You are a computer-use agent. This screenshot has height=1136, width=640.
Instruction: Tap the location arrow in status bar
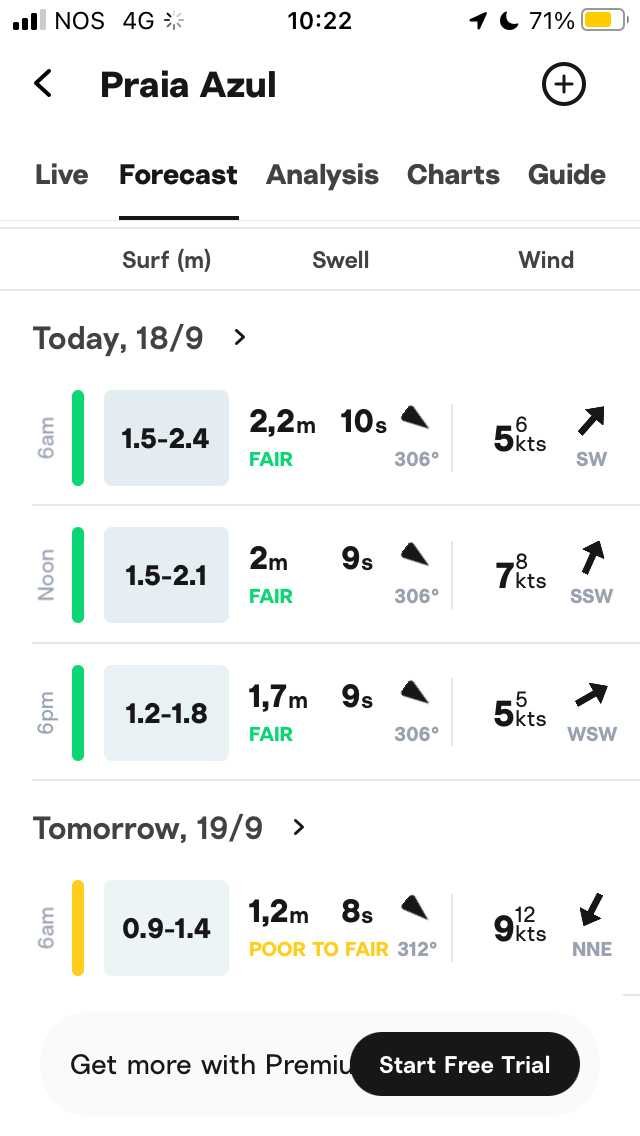click(x=478, y=21)
